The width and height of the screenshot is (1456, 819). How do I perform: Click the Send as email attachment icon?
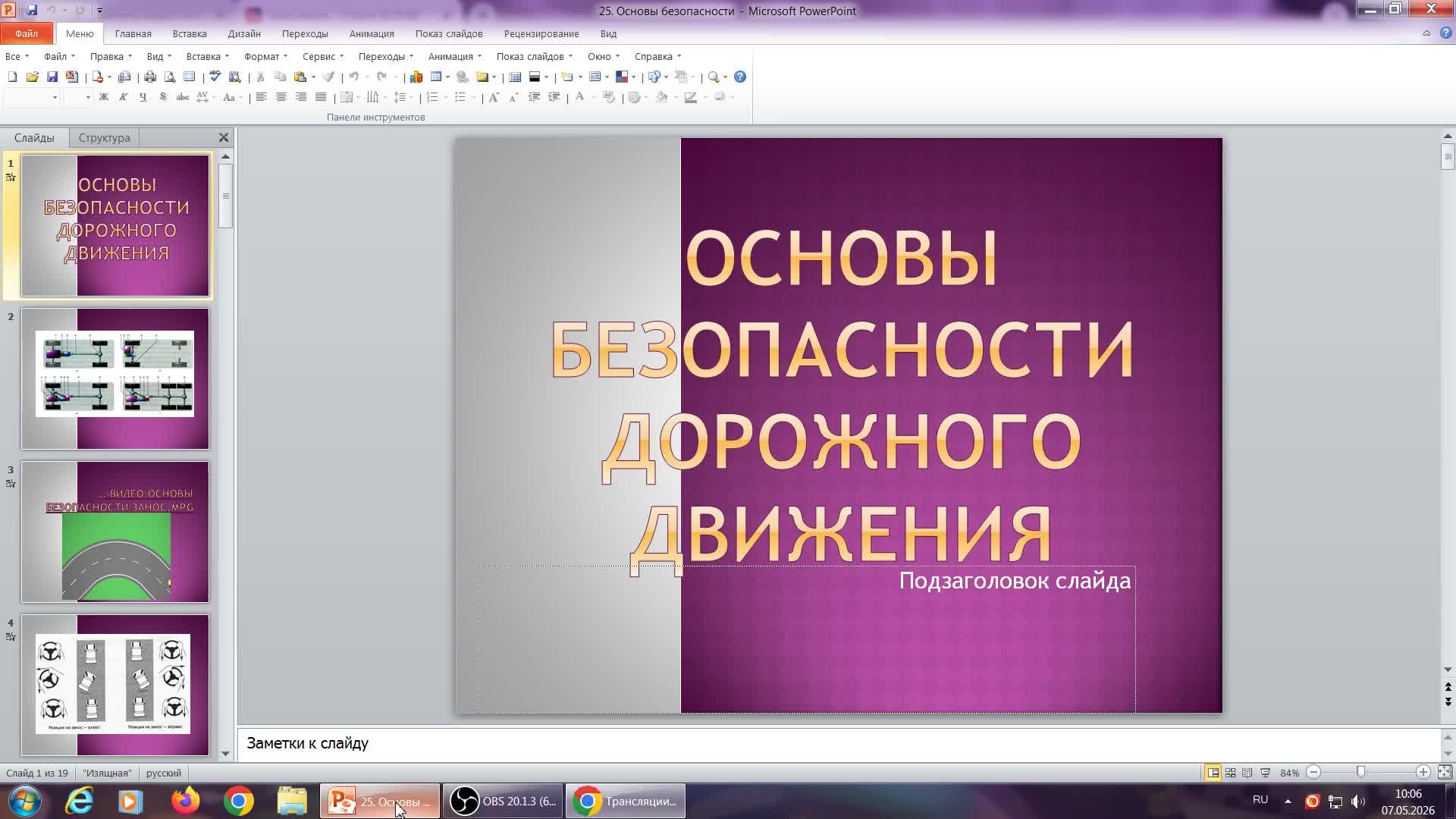pos(124,77)
